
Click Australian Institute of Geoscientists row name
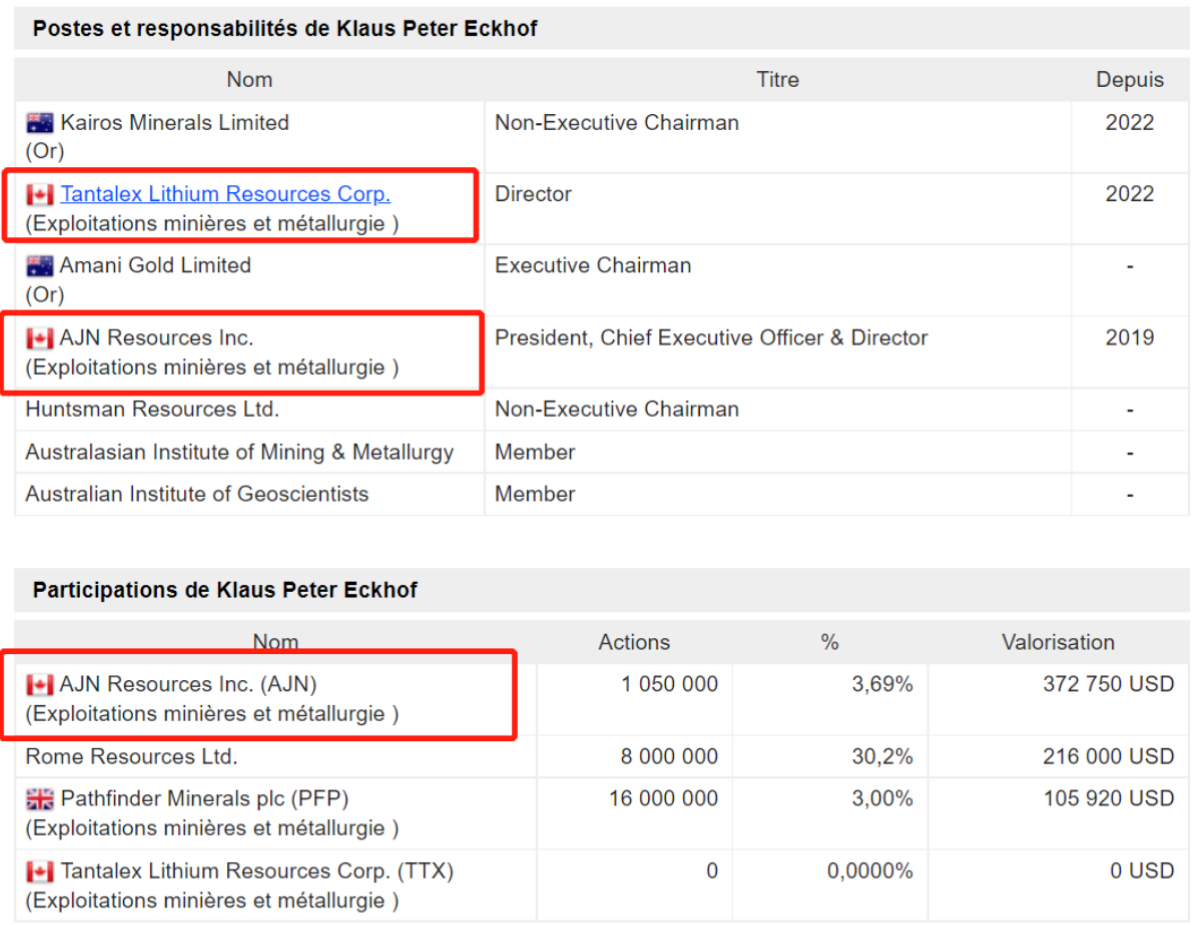click(197, 494)
